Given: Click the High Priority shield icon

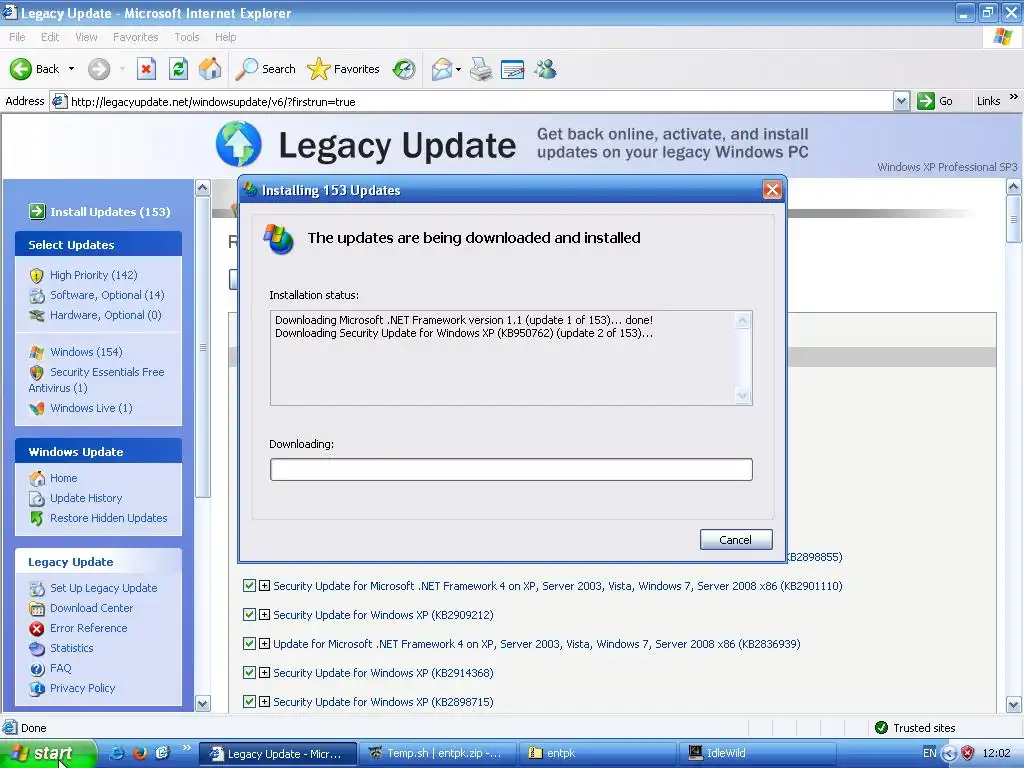Looking at the screenshot, I should pyautogui.click(x=37, y=276).
